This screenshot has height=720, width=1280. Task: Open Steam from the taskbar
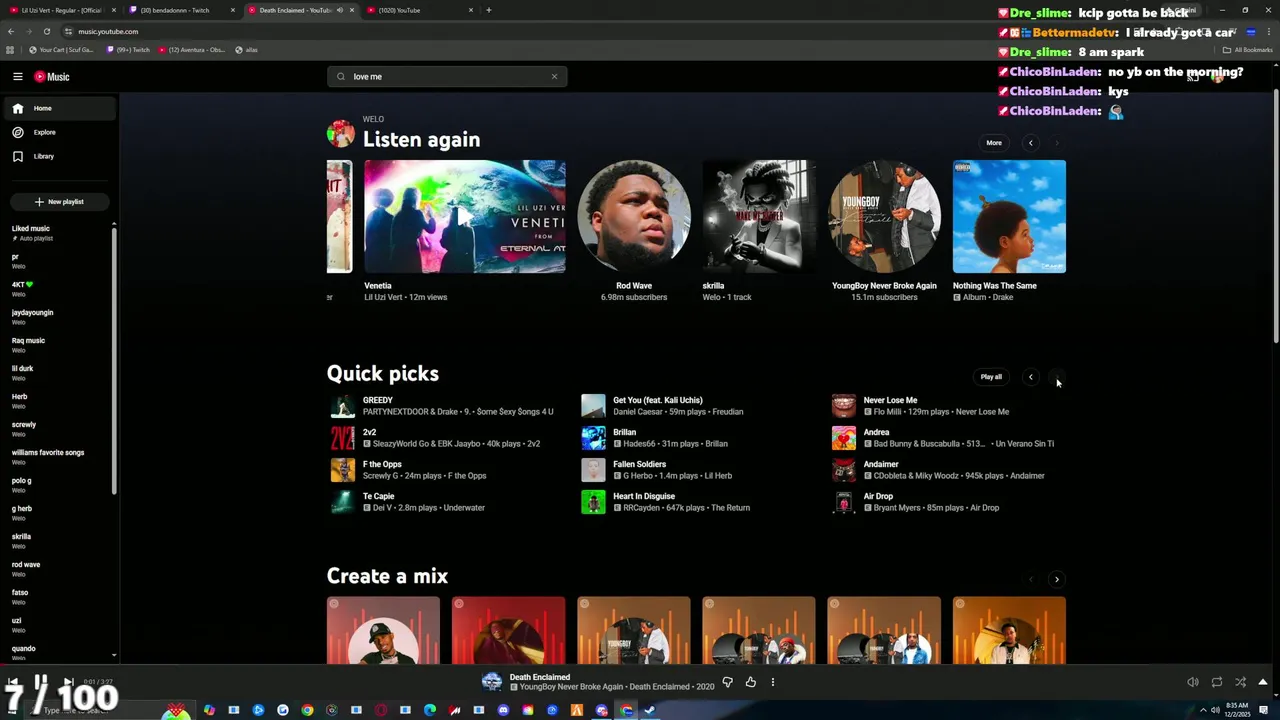click(649, 710)
